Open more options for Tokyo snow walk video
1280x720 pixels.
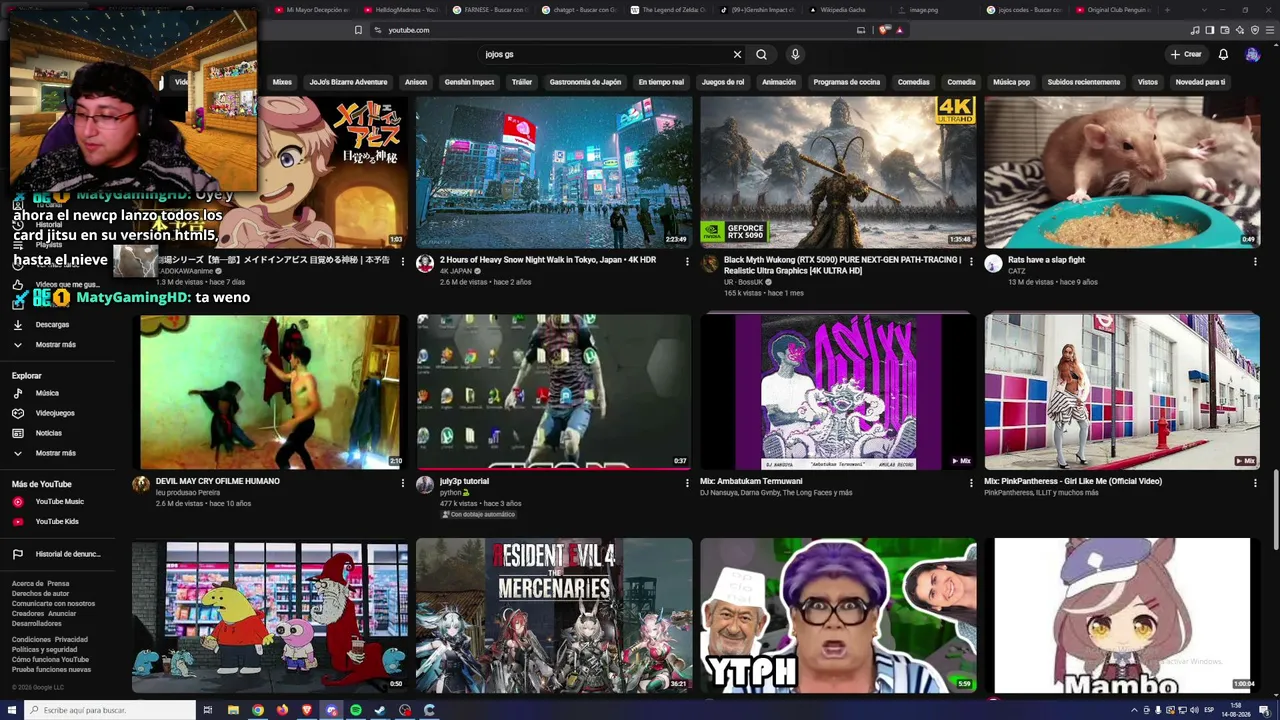(x=687, y=261)
